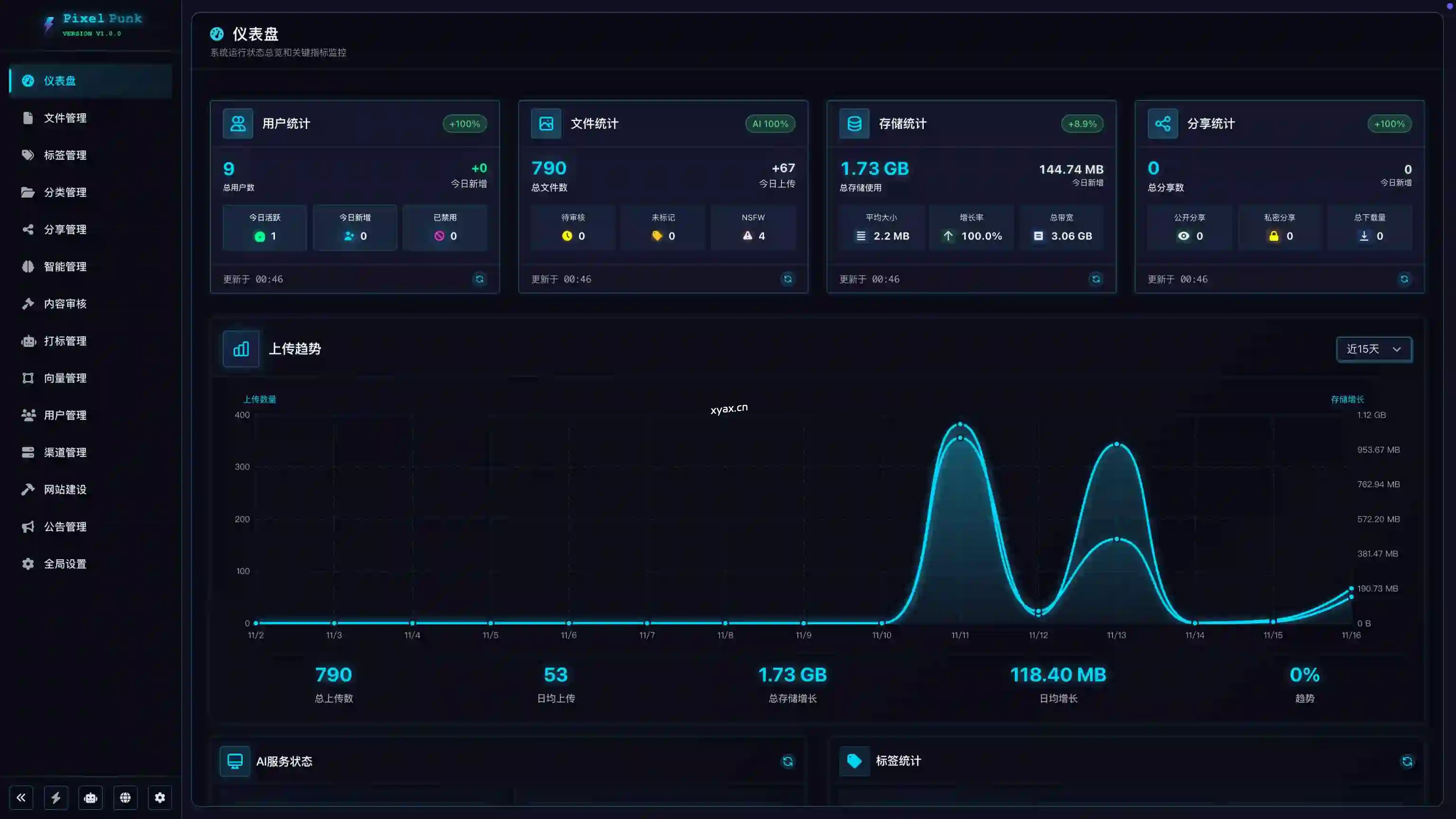1456x819 pixels.
Task: Click the dropdown chevron next to 近15天
Action: pos(1397,349)
